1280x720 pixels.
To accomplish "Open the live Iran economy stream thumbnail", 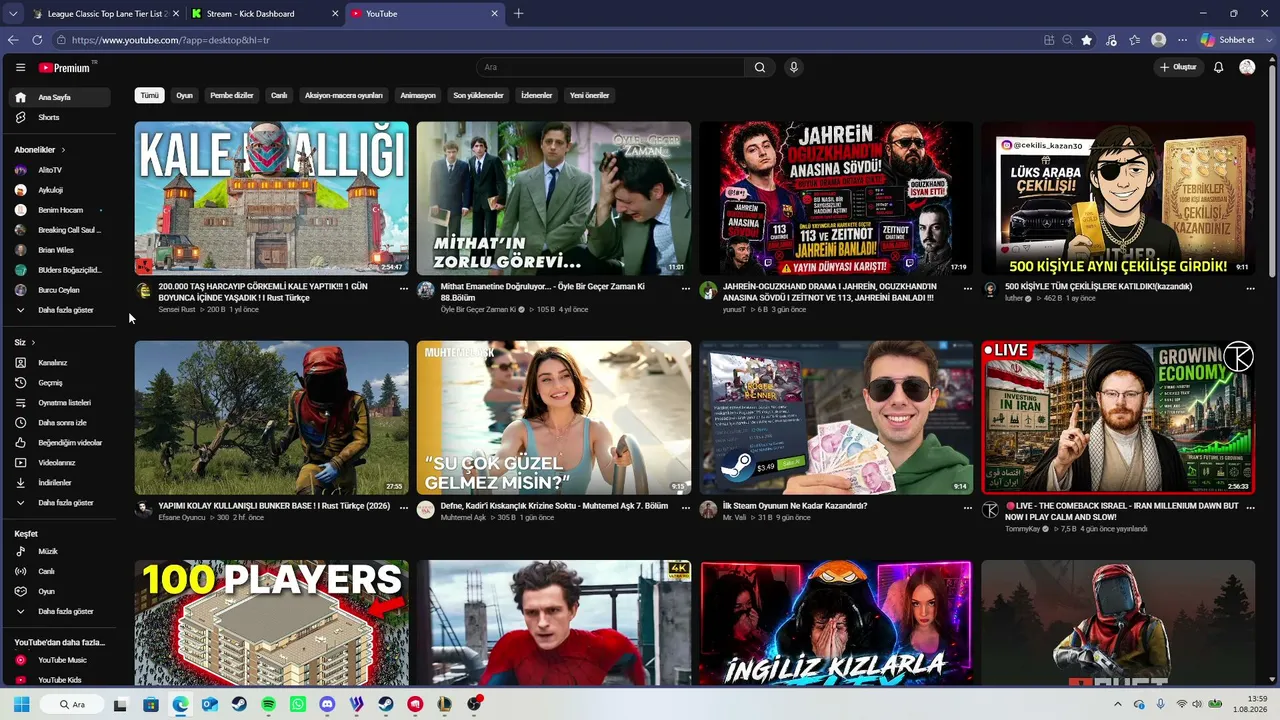I will [1118, 418].
